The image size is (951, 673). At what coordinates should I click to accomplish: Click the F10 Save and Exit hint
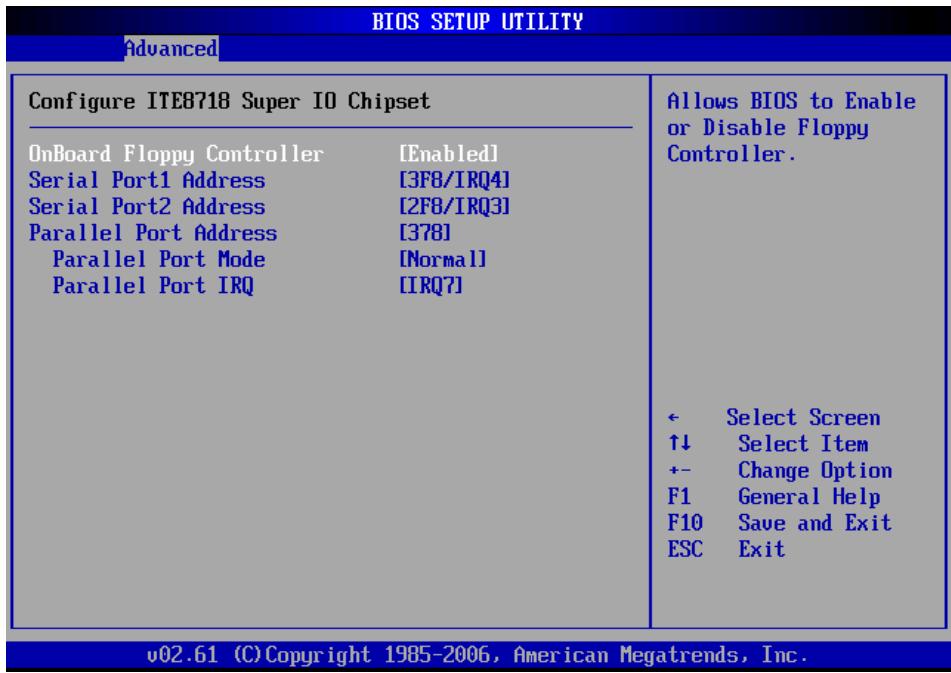pos(779,523)
